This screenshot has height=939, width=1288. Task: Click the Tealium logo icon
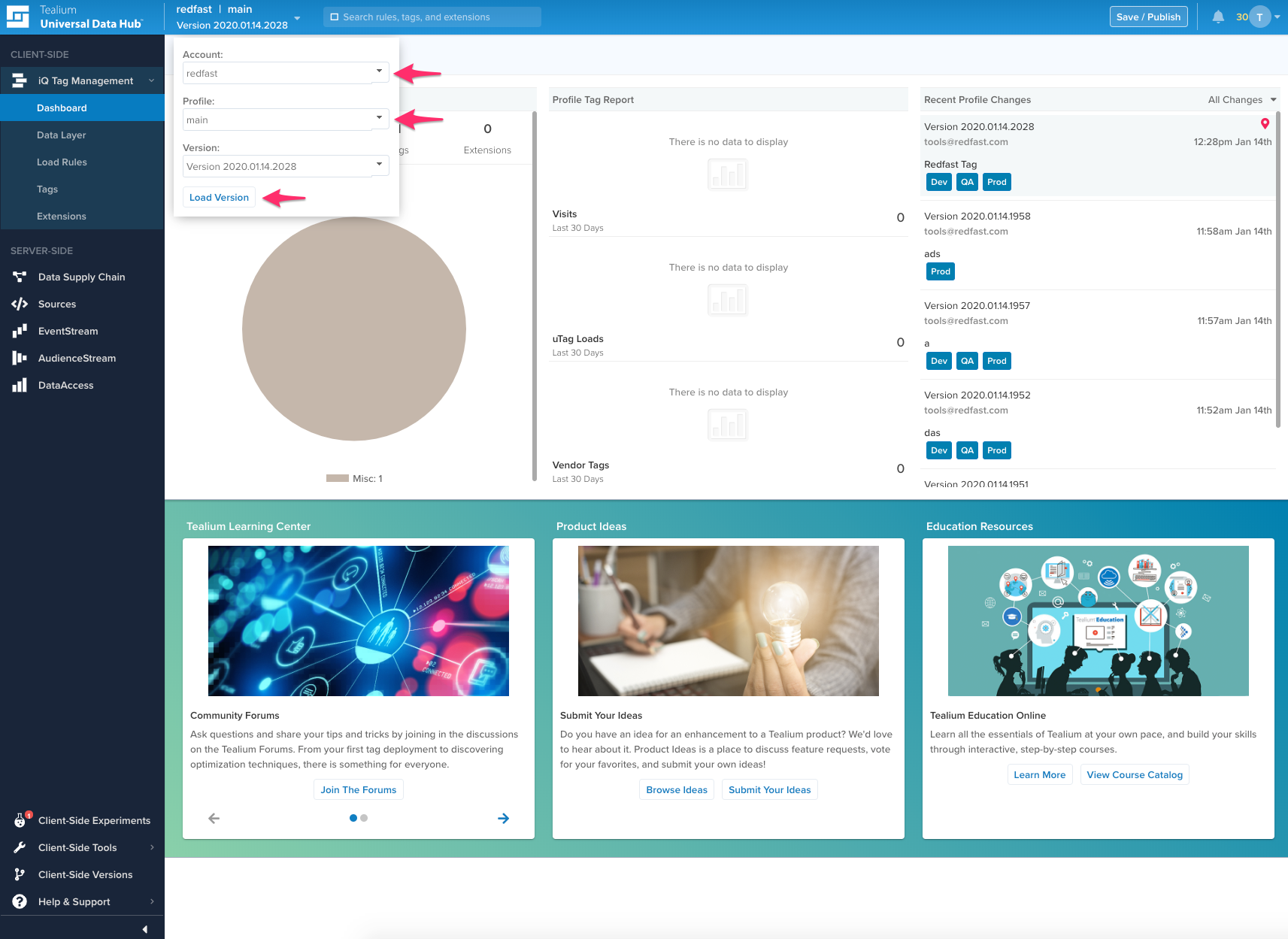click(17, 17)
